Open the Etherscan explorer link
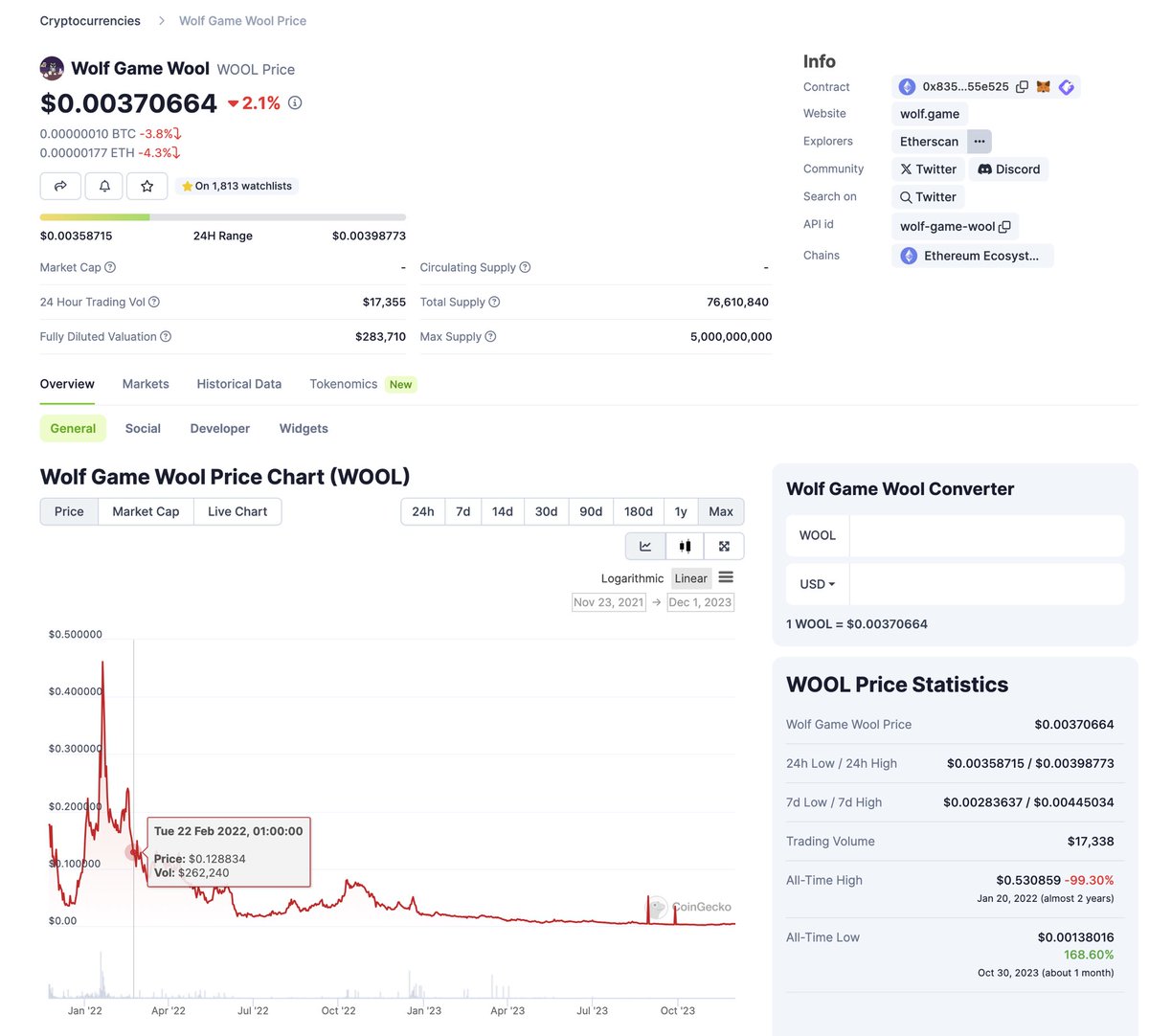 (x=929, y=141)
